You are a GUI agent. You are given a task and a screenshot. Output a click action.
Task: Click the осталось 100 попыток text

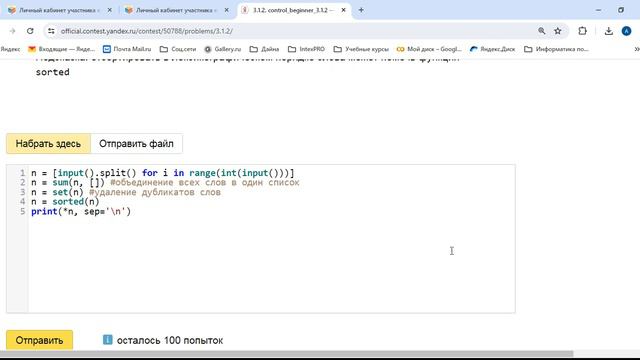[x=170, y=340]
